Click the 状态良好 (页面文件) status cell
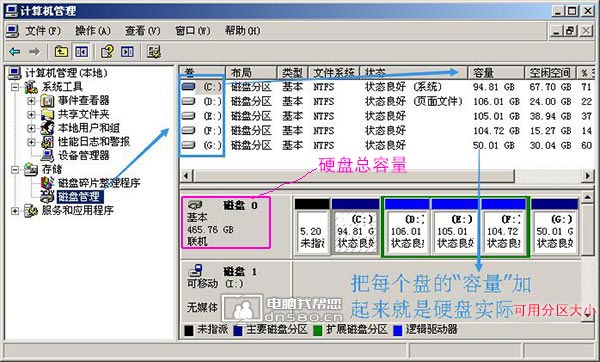Viewport: 600px width, 362px height. click(414, 101)
